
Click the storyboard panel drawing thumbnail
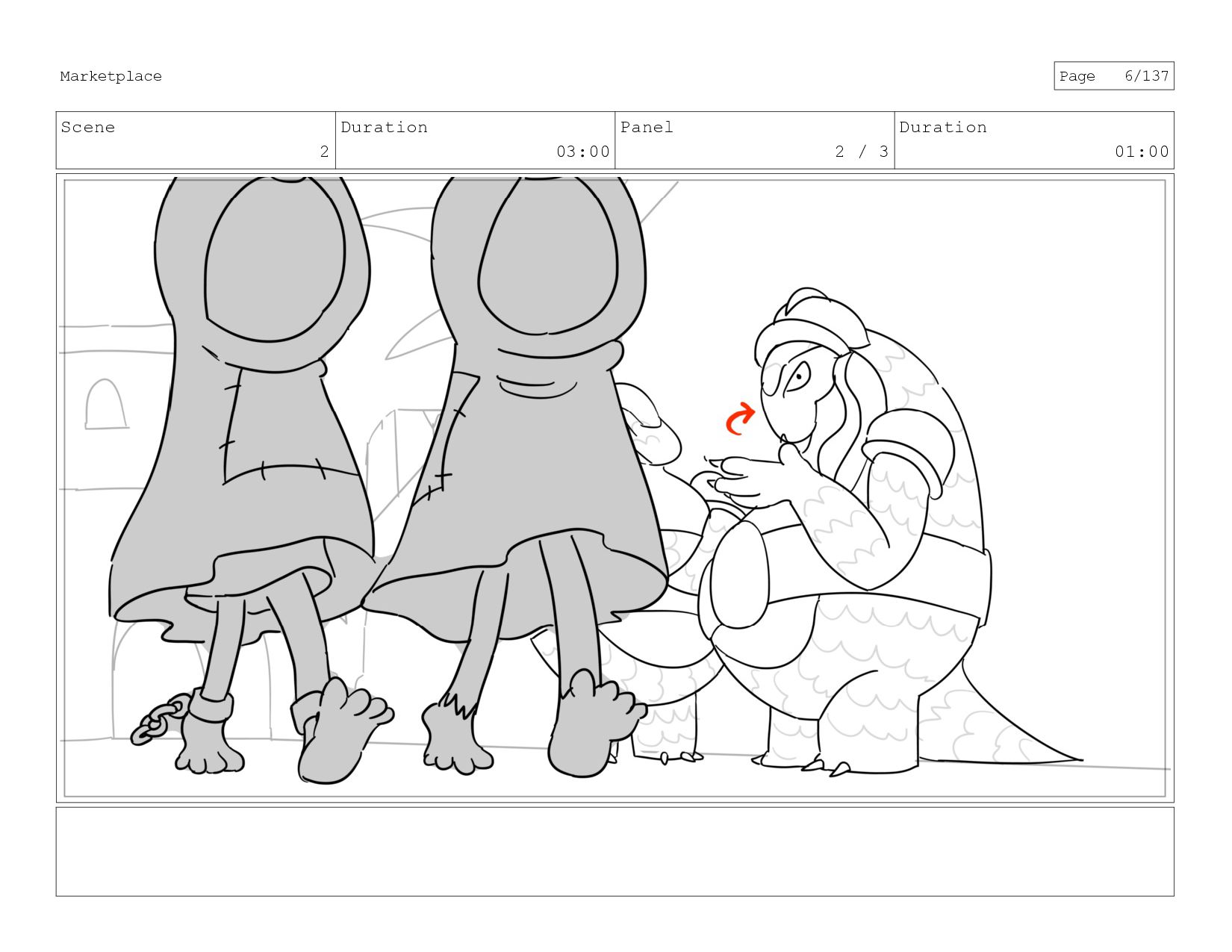[x=615, y=488]
